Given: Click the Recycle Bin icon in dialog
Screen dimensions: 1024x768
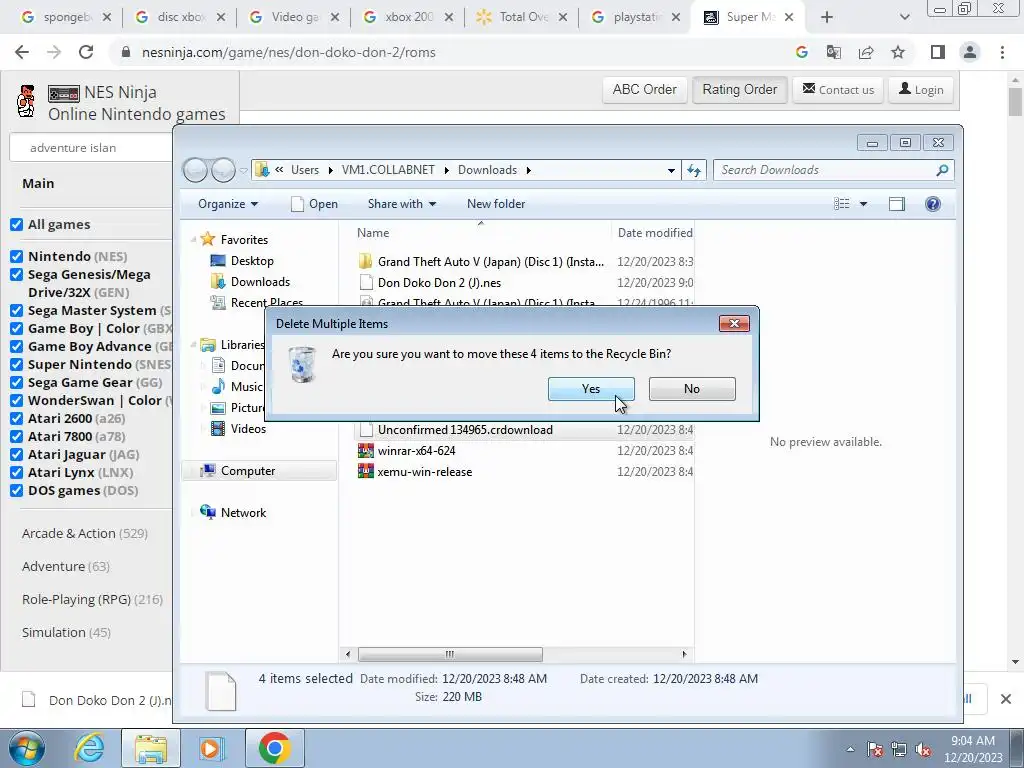Looking at the screenshot, I should [302, 364].
